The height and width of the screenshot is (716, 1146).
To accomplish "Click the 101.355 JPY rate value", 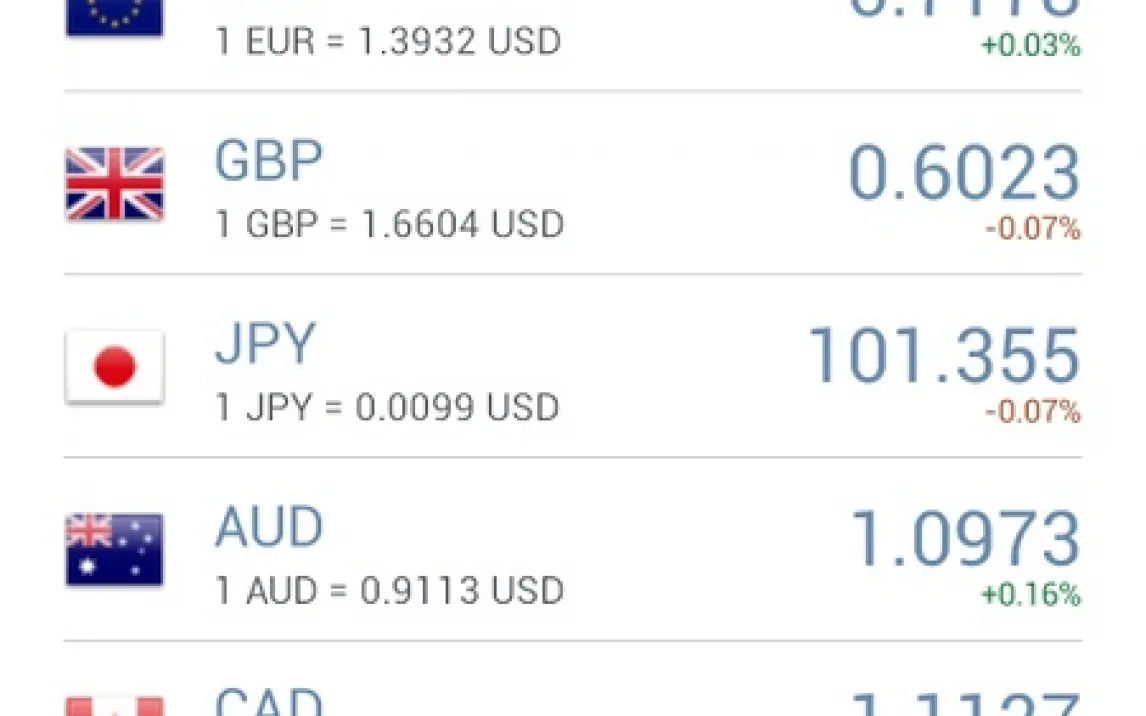I will (943, 356).
